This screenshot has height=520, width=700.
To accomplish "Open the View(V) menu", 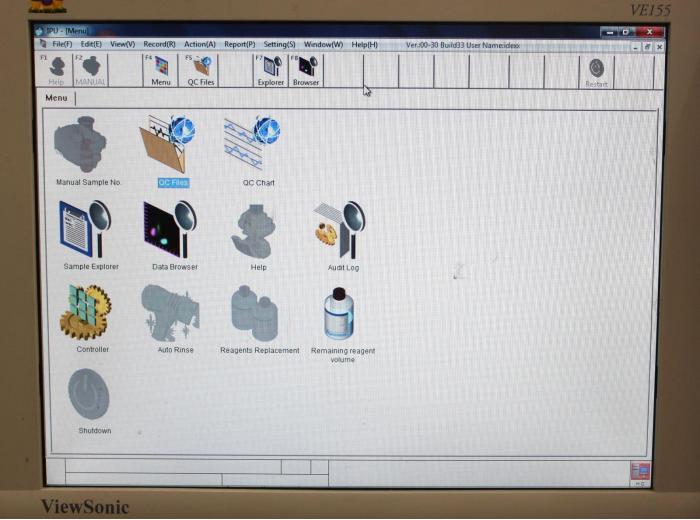I will point(122,44).
